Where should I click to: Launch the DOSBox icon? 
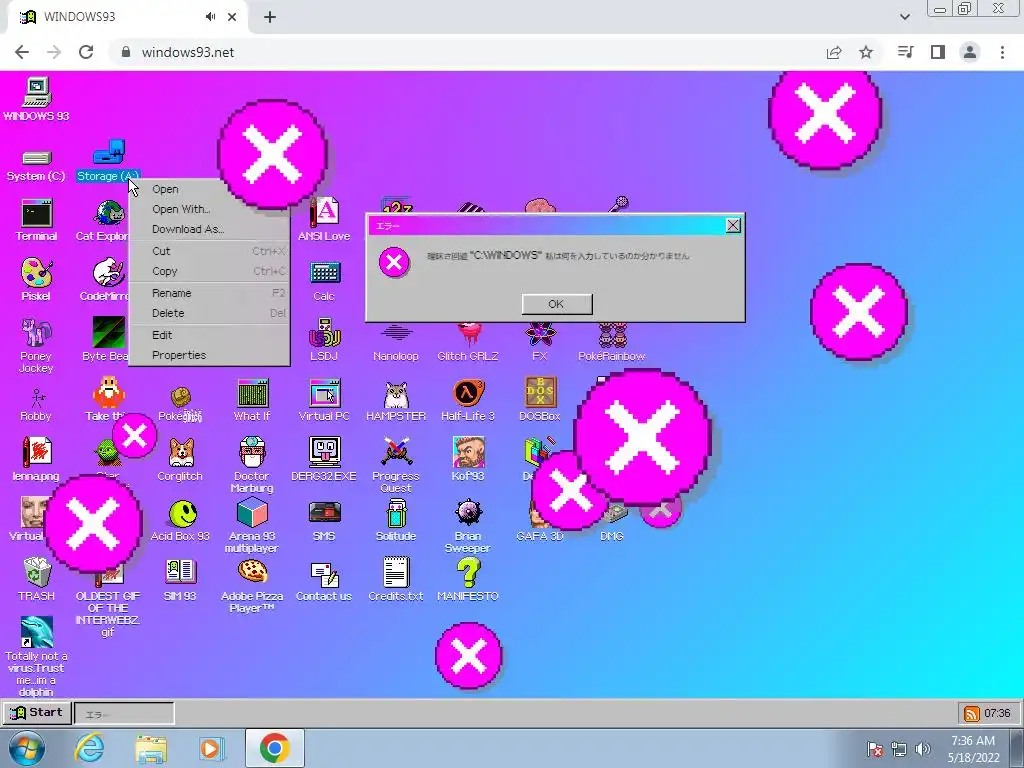click(541, 392)
